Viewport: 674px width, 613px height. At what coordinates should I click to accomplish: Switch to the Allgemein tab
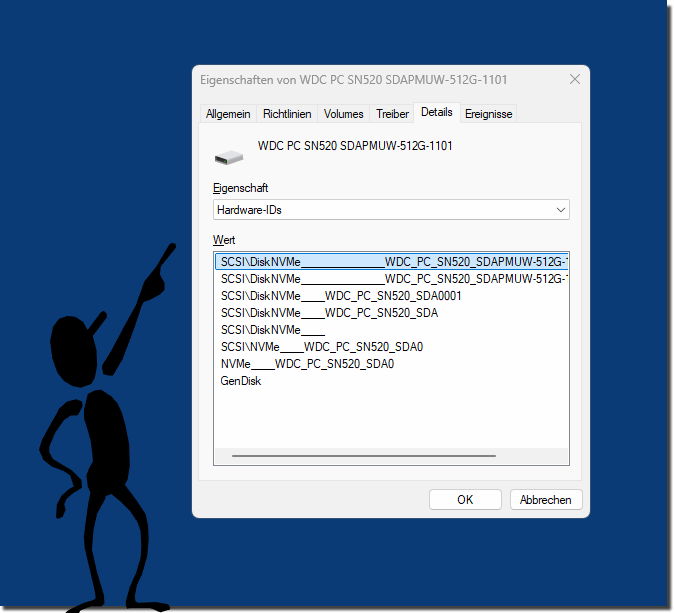click(x=228, y=114)
